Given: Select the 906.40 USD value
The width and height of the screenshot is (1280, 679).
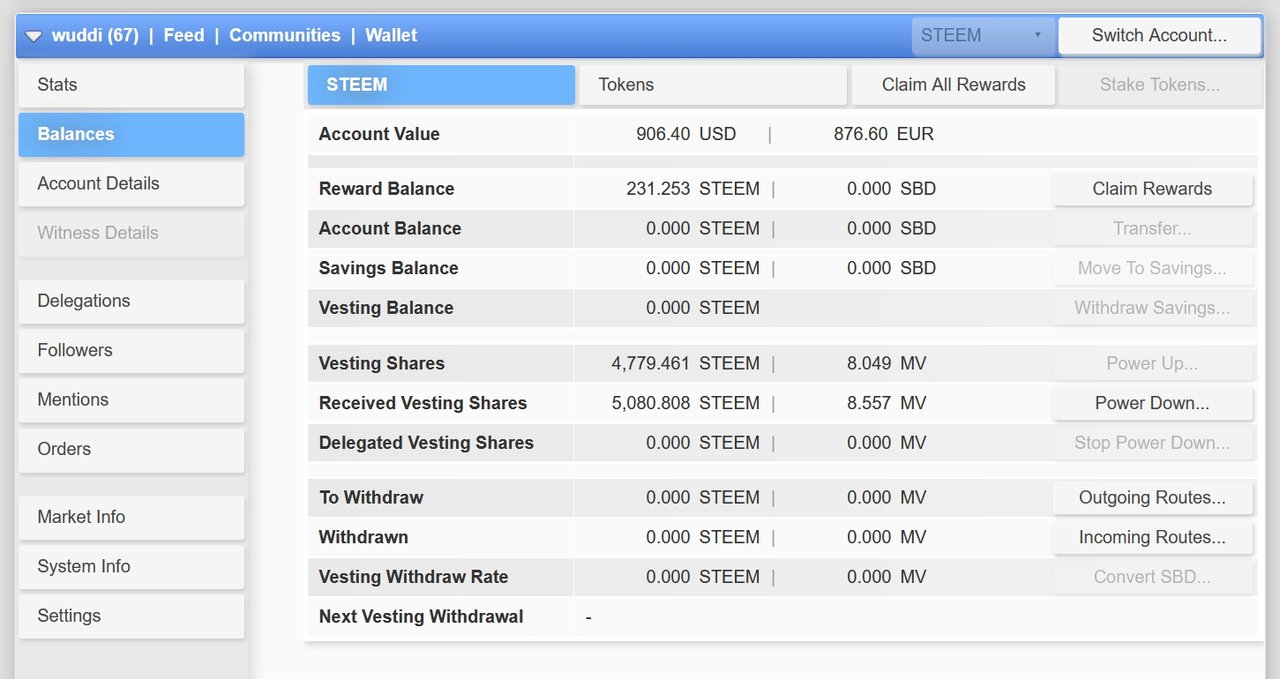Looking at the screenshot, I should [686, 134].
